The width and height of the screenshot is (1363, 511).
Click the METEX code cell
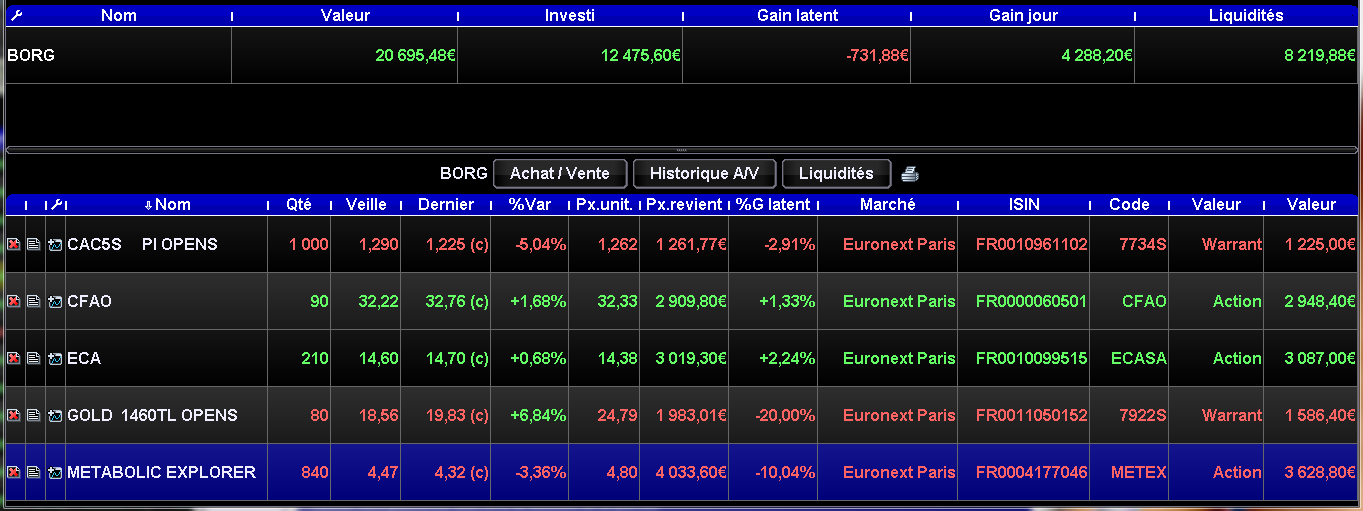pos(1130,473)
